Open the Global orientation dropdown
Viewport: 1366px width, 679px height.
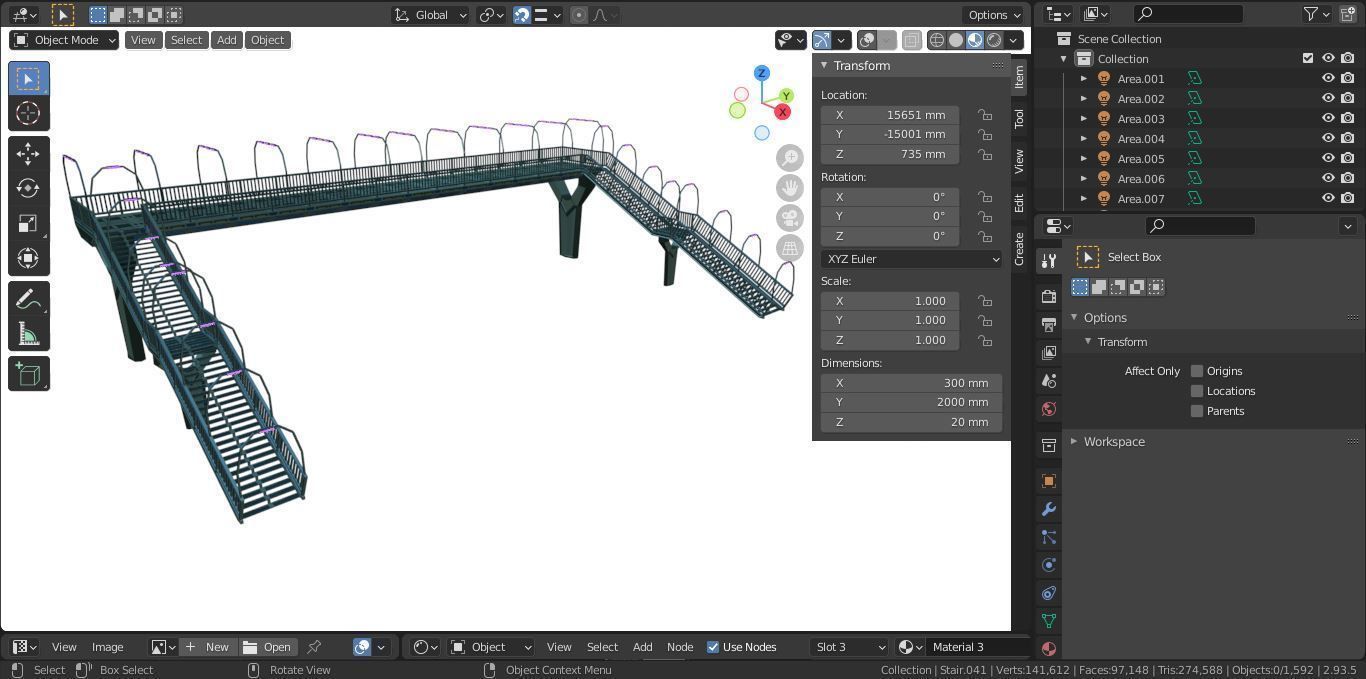click(x=430, y=15)
